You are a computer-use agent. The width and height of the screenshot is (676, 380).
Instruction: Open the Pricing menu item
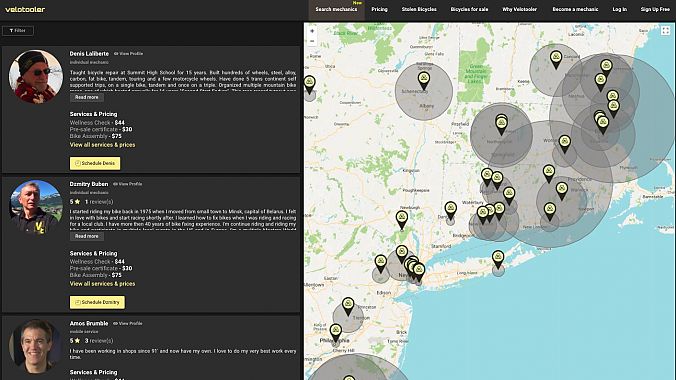tap(379, 9)
